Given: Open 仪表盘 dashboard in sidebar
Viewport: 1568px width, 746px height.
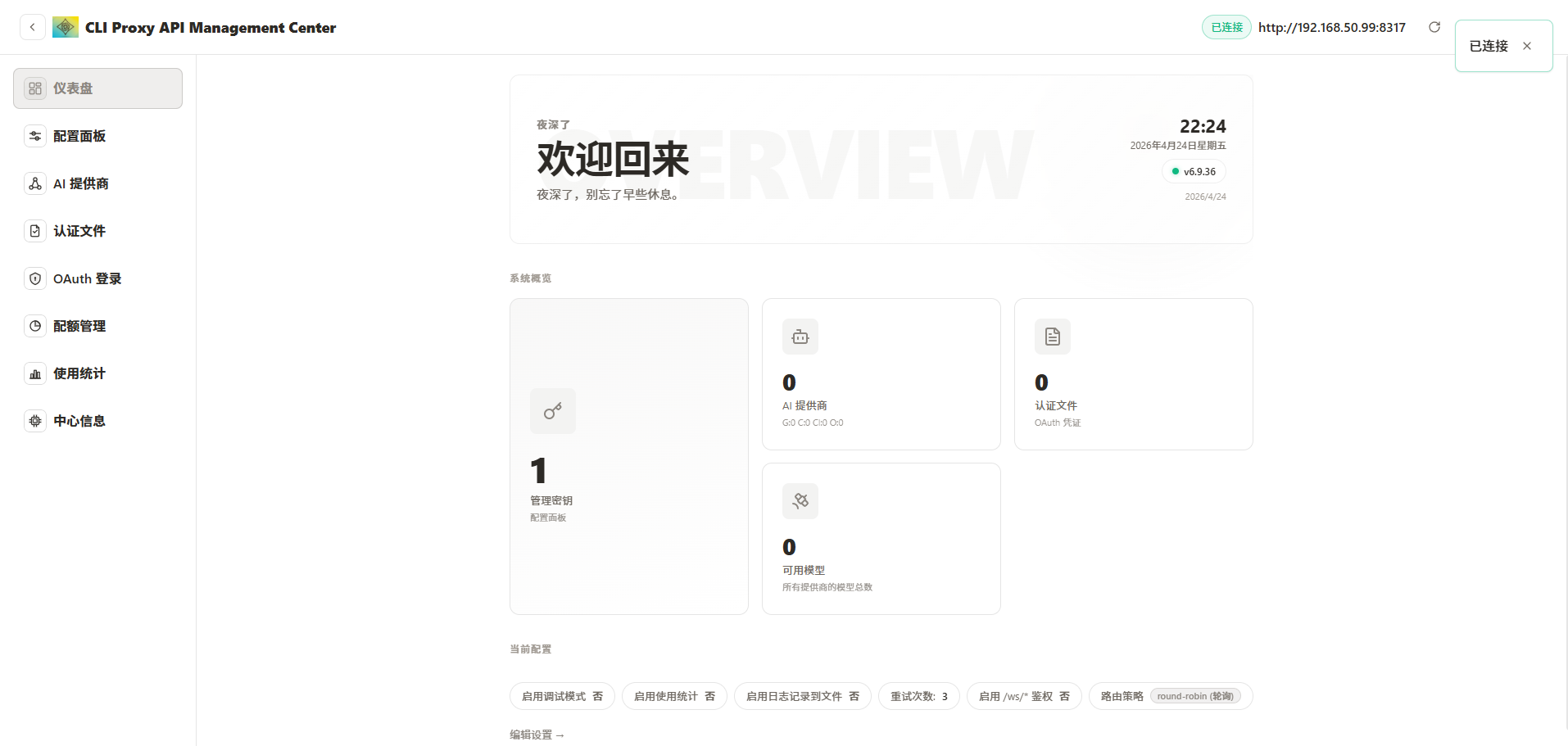Looking at the screenshot, I should 97,88.
